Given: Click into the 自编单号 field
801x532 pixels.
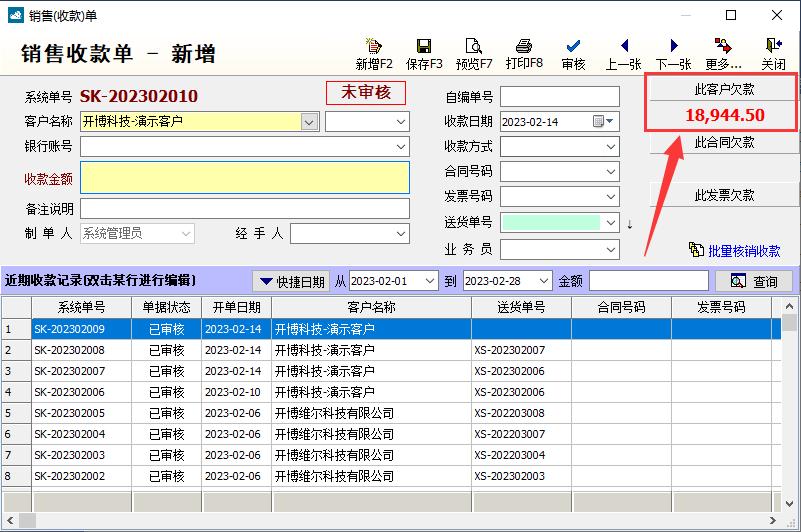Looking at the screenshot, I should 560,97.
